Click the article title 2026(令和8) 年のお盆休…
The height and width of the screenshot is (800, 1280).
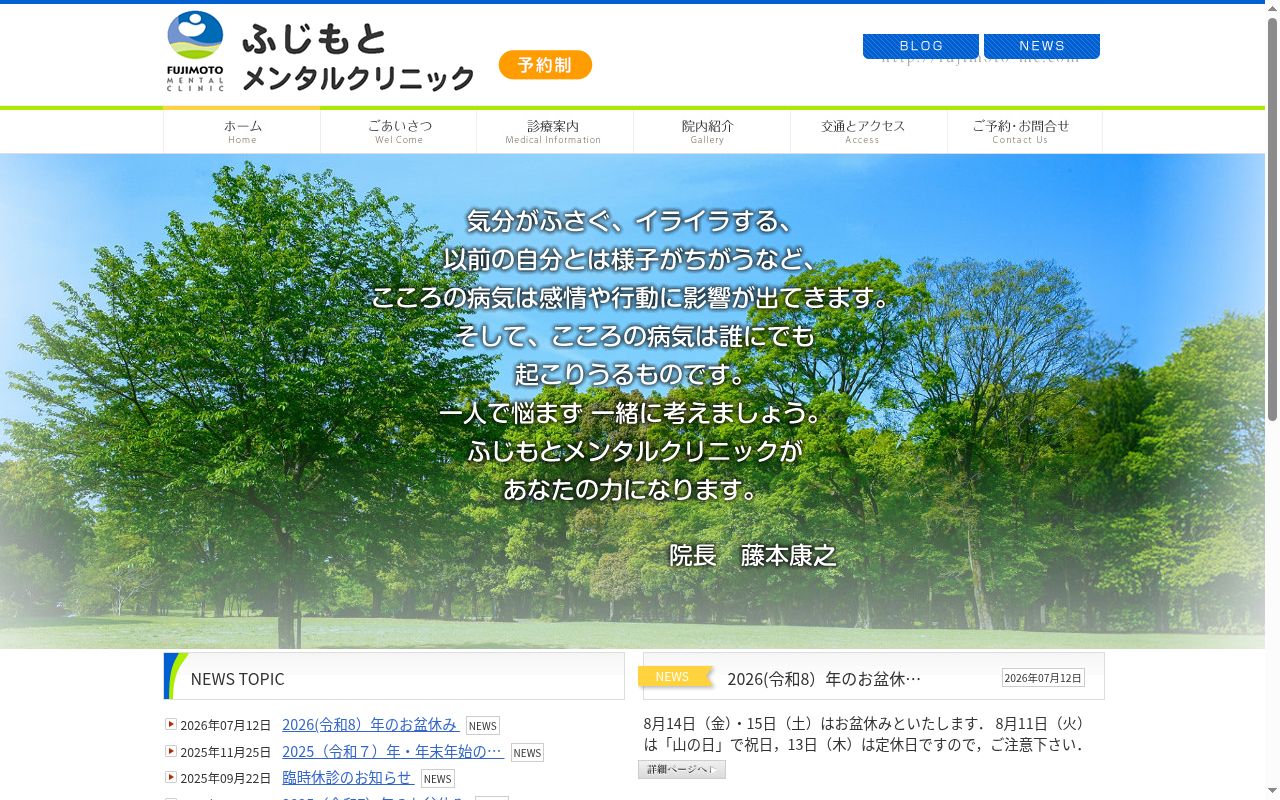tap(824, 679)
